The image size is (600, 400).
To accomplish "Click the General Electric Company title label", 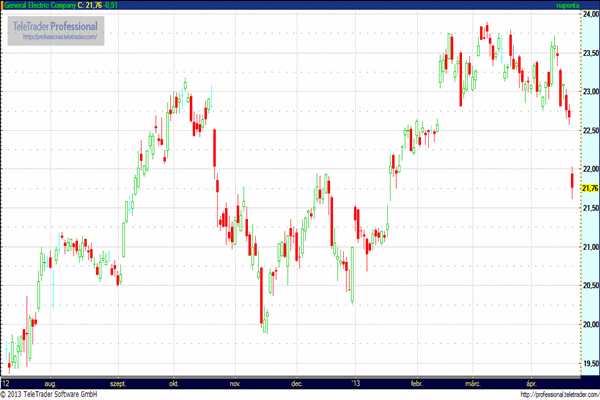I will tap(47, 5).
